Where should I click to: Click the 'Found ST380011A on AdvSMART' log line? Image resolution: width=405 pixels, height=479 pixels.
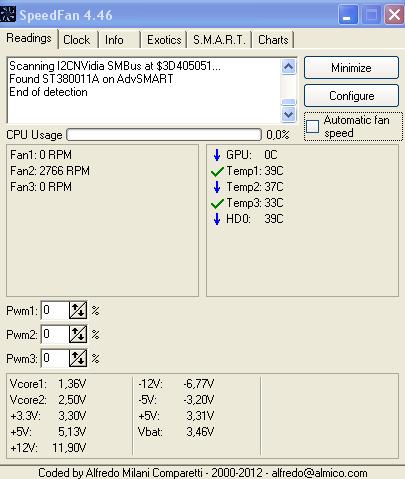click(91, 79)
